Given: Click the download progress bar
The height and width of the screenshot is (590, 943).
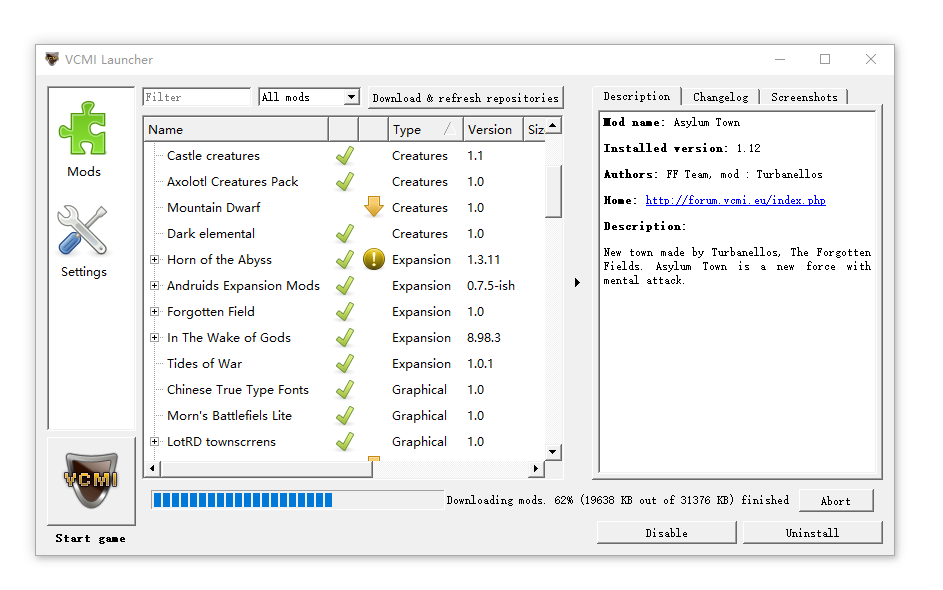Looking at the screenshot, I should [296, 500].
